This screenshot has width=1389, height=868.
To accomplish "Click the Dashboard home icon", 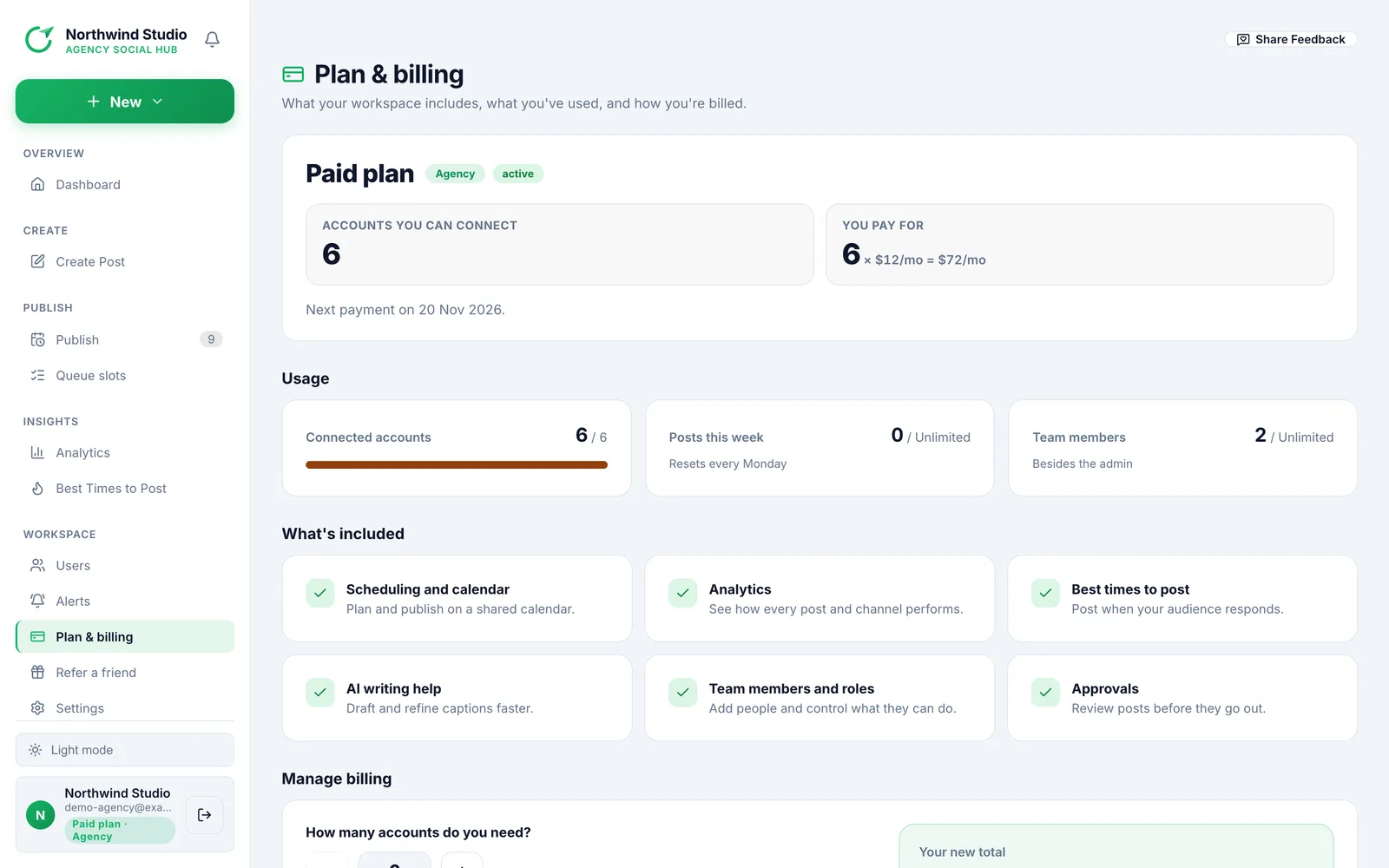I will pyautogui.click(x=37, y=185).
